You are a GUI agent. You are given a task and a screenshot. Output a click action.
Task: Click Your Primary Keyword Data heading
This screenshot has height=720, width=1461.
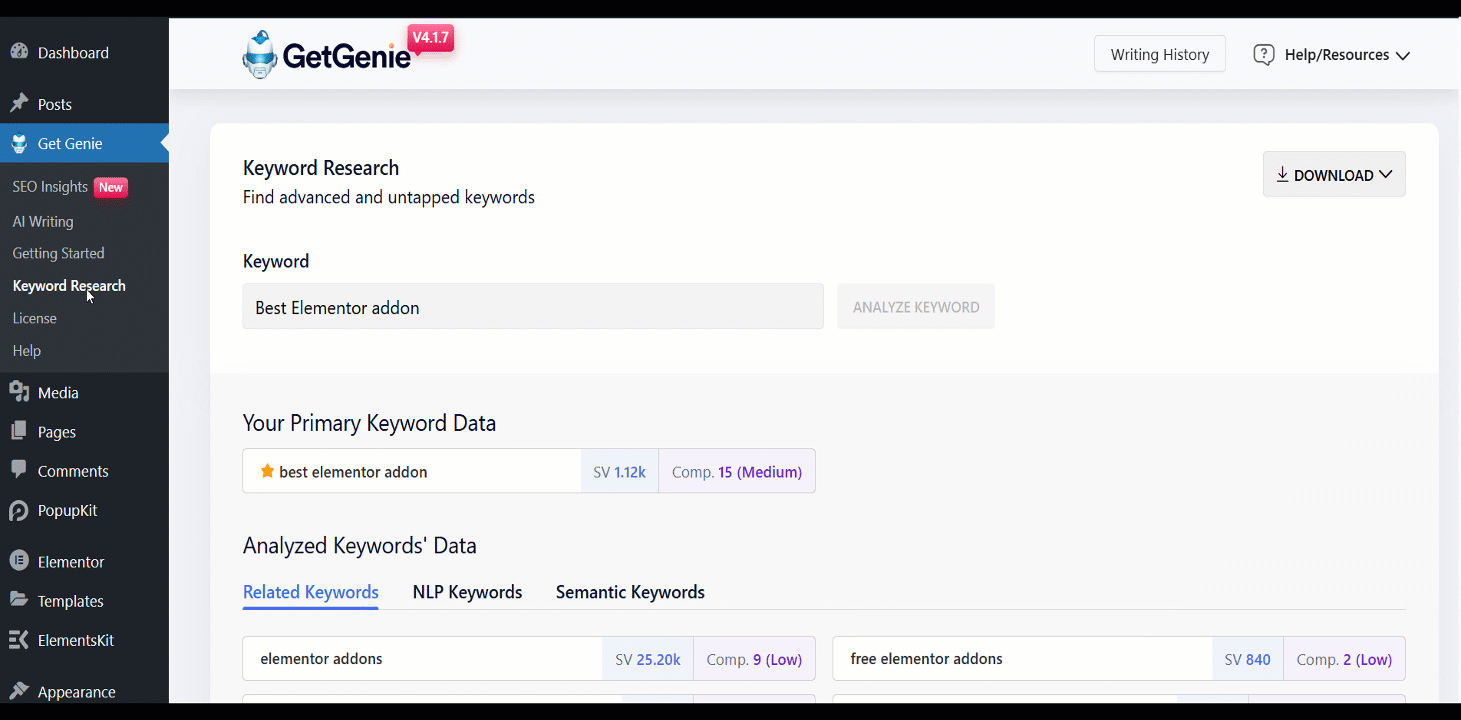(x=369, y=423)
